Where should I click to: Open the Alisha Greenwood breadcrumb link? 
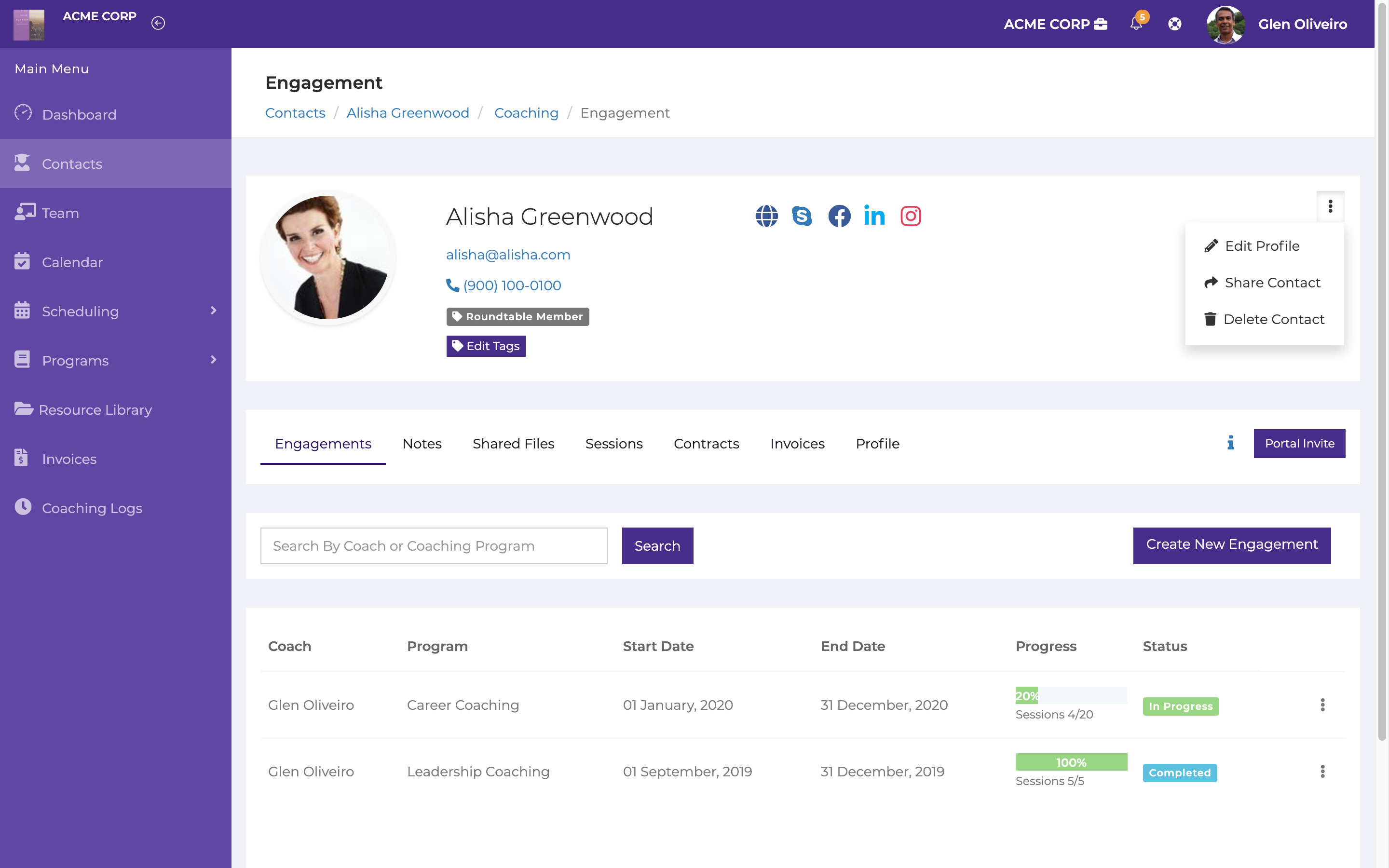(408, 112)
